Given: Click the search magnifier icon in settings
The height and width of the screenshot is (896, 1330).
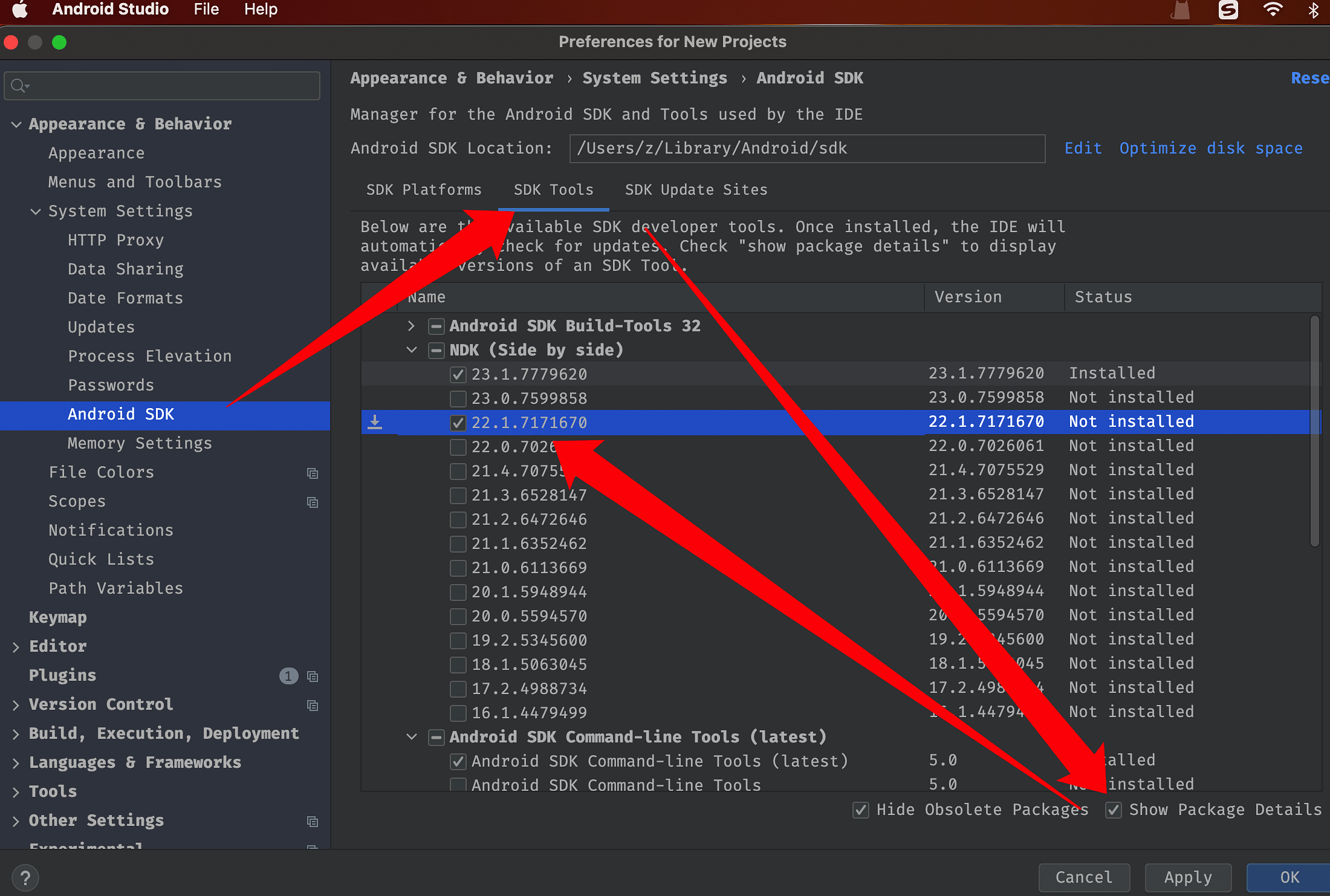Looking at the screenshot, I should (x=19, y=86).
